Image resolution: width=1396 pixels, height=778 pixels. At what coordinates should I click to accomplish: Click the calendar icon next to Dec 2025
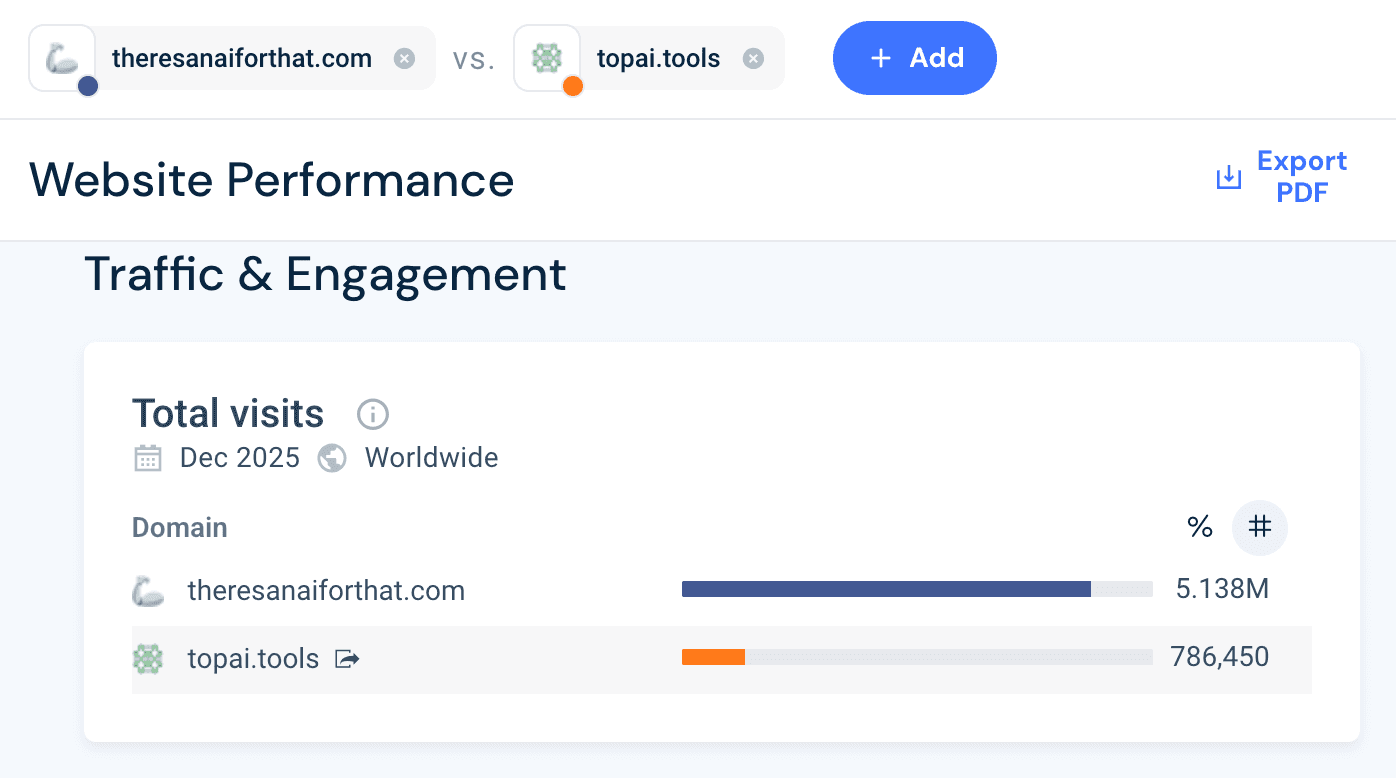click(148, 459)
